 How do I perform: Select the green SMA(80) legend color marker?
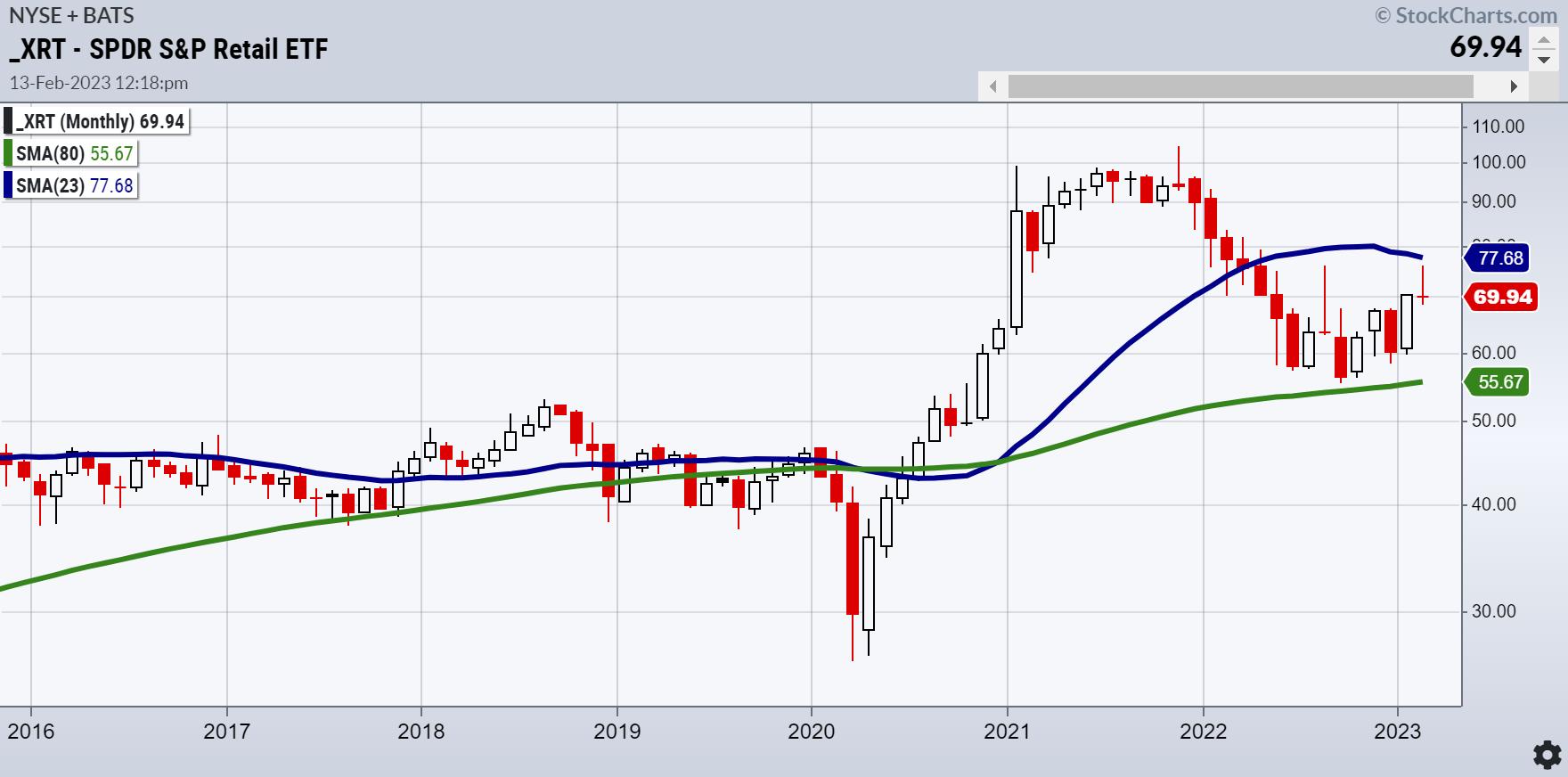pos(8,153)
